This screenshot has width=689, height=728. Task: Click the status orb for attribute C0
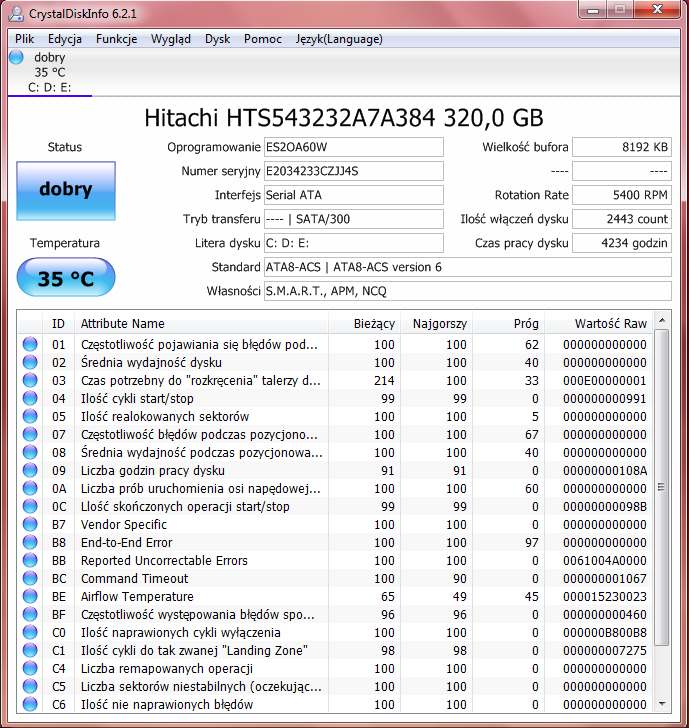point(30,632)
